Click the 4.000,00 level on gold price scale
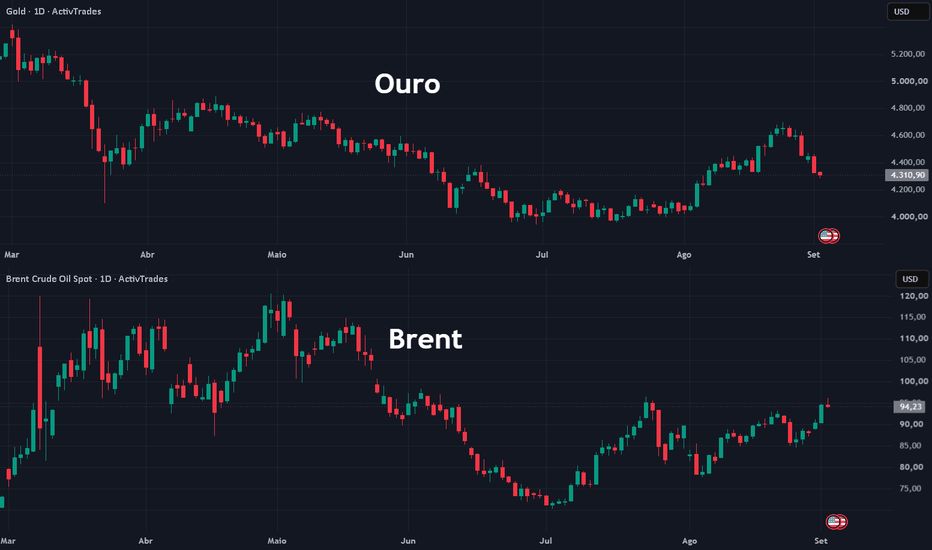 pyautogui.click(x=909, y=217)
